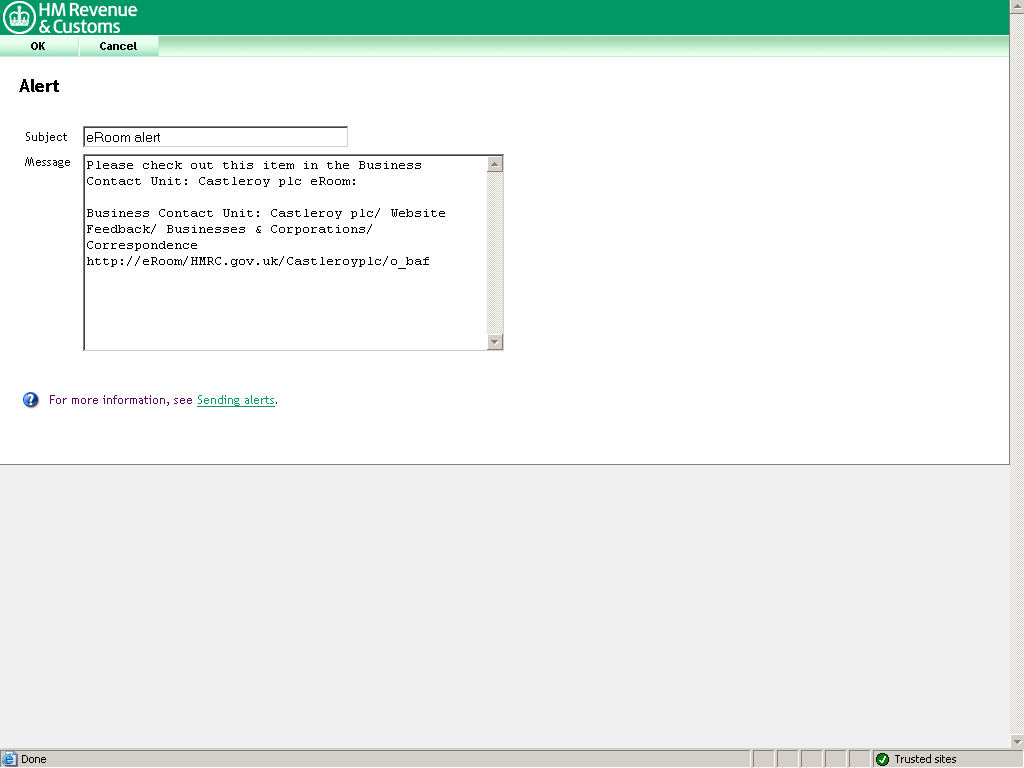The width and height of the screenshot is (1024, 768).
Task: Click the HM Revenue & Customs header text
Action: (88, 18)
